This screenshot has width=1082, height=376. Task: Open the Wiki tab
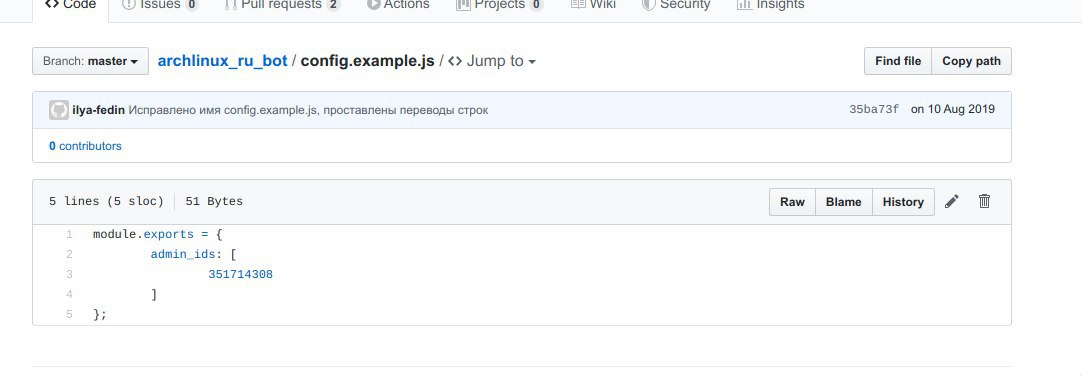pos(593,6)
